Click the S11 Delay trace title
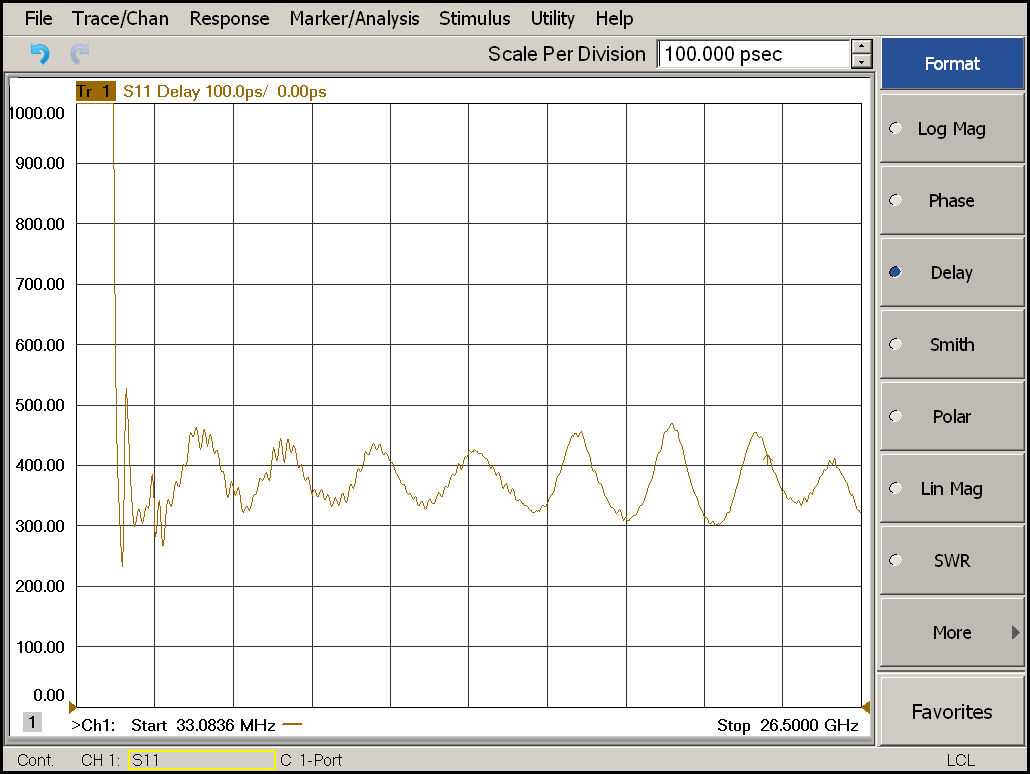Image resolution: width=1030 pixels, height=774 pixels. tap(225, 91)
